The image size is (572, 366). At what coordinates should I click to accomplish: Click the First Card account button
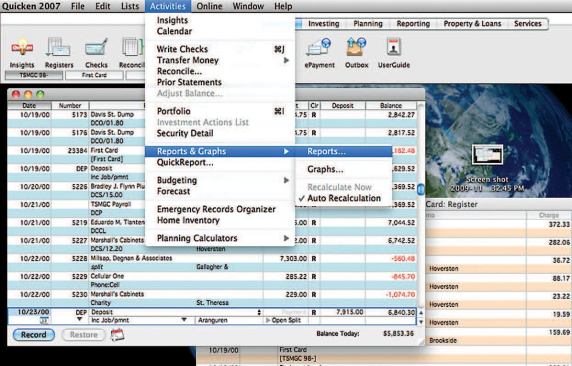pos(94,75)
